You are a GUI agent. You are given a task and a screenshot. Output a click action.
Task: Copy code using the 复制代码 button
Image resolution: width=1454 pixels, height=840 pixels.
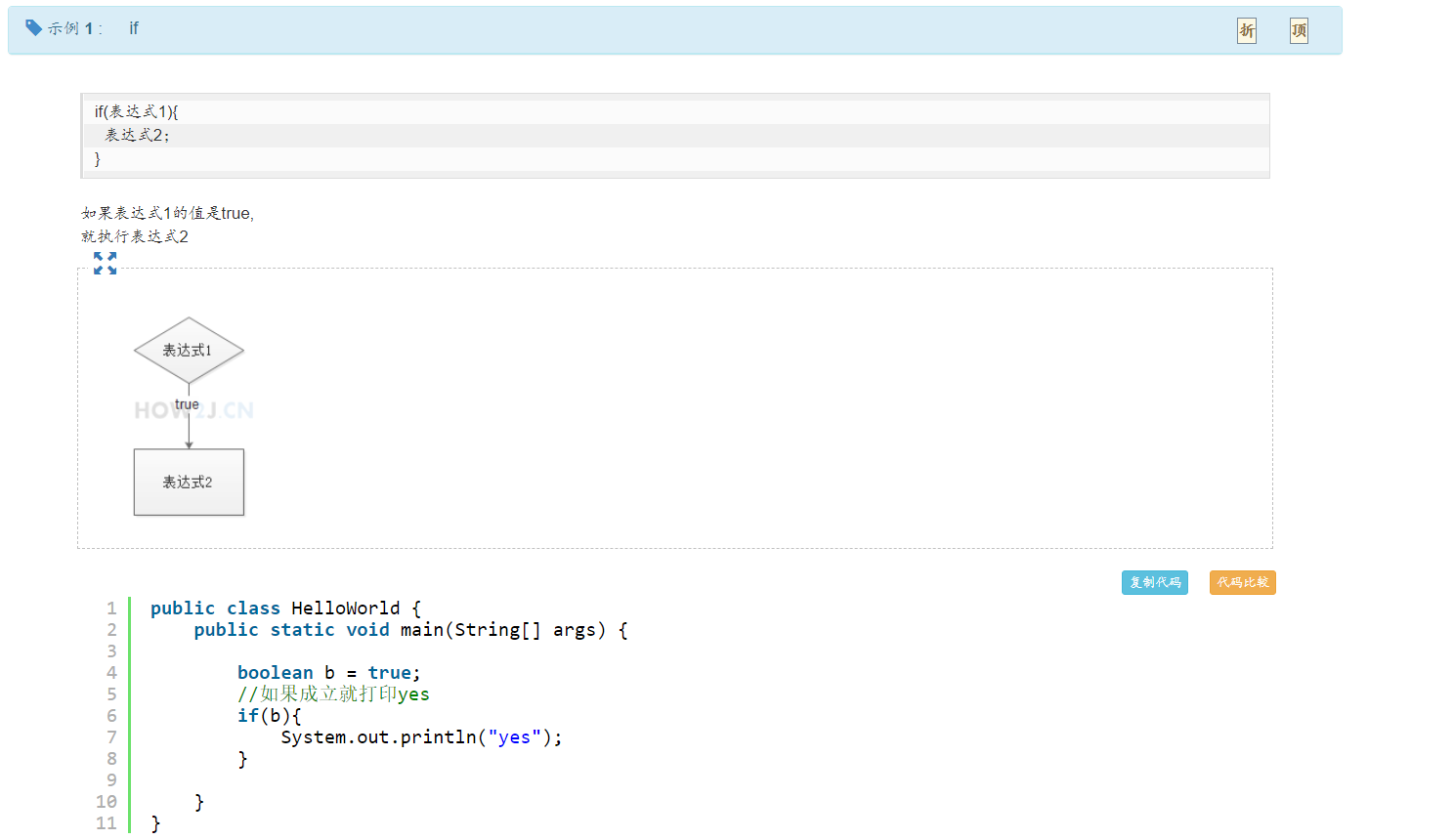(x=1155, y=582)
